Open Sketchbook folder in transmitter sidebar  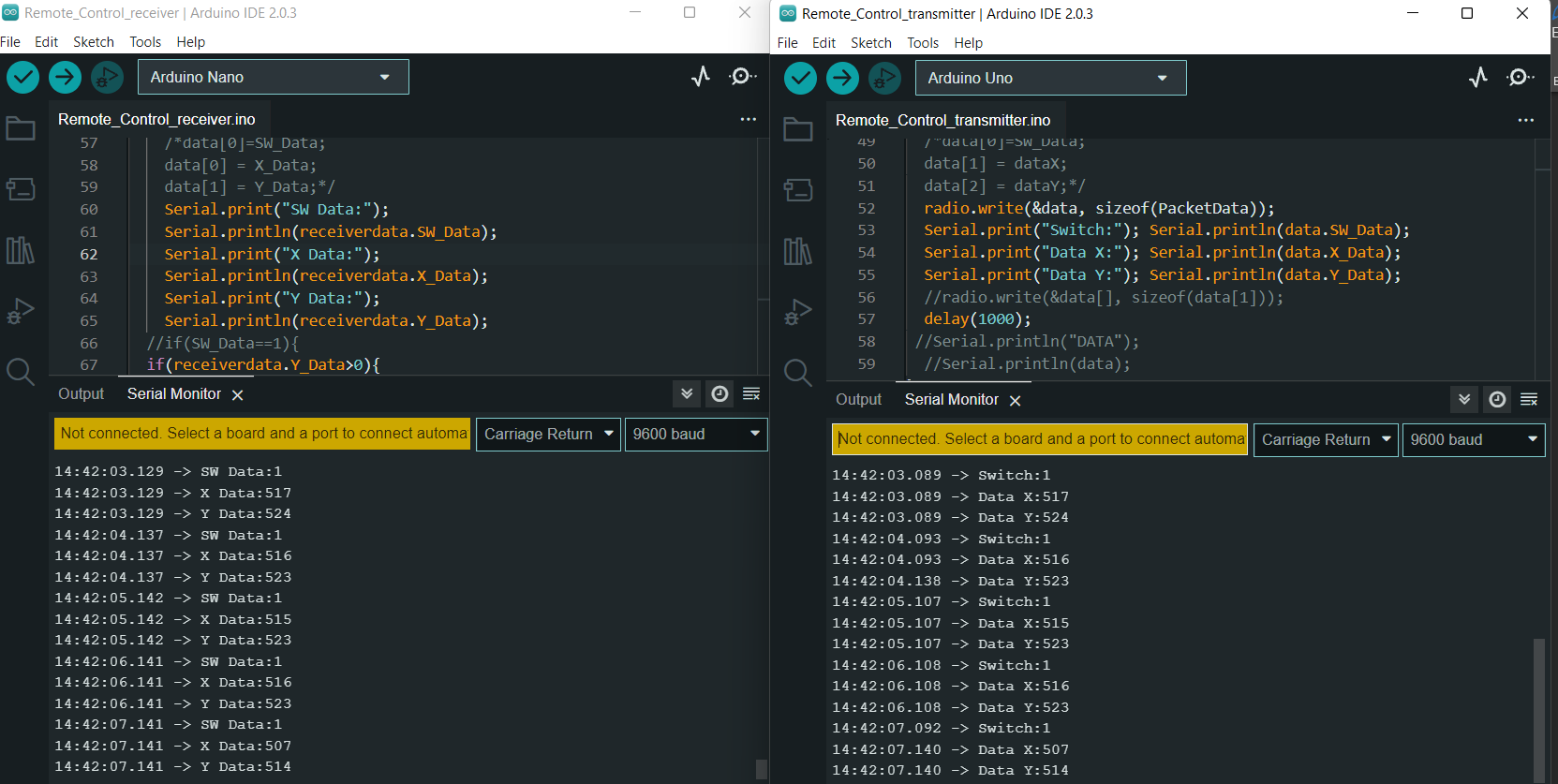tap(798, 129)
